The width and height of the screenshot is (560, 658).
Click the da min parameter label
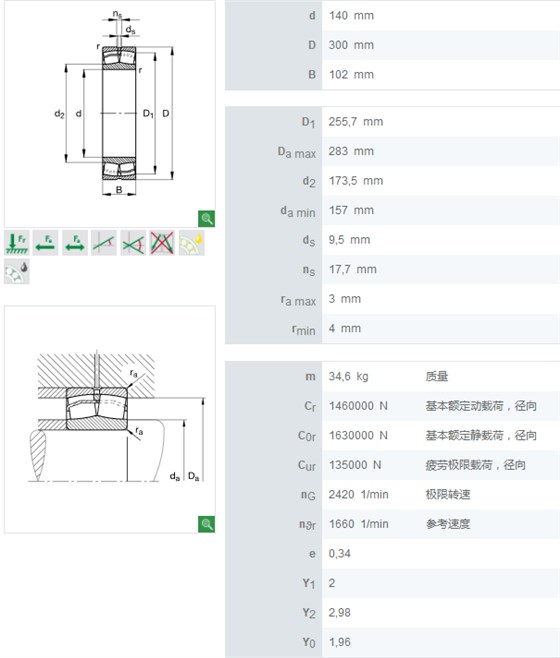(x=298, y=212)
